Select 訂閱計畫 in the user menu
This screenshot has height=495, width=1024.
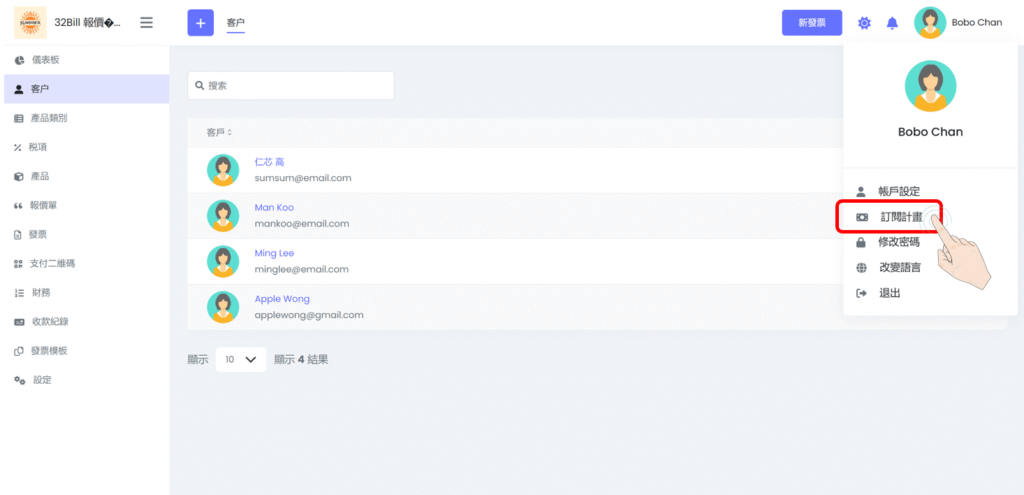click(899, 217)
